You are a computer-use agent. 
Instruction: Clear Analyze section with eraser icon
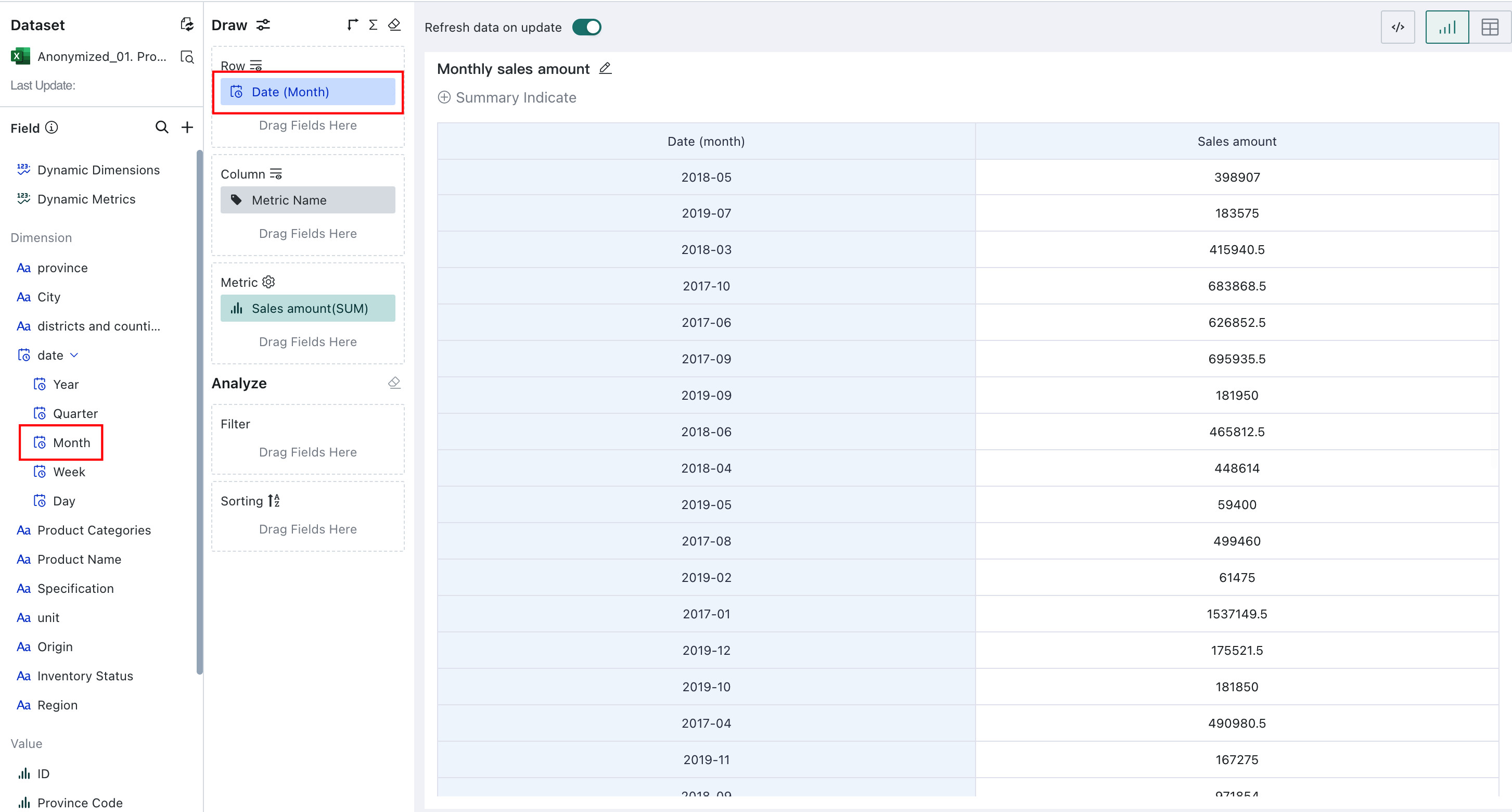point(394,383)
